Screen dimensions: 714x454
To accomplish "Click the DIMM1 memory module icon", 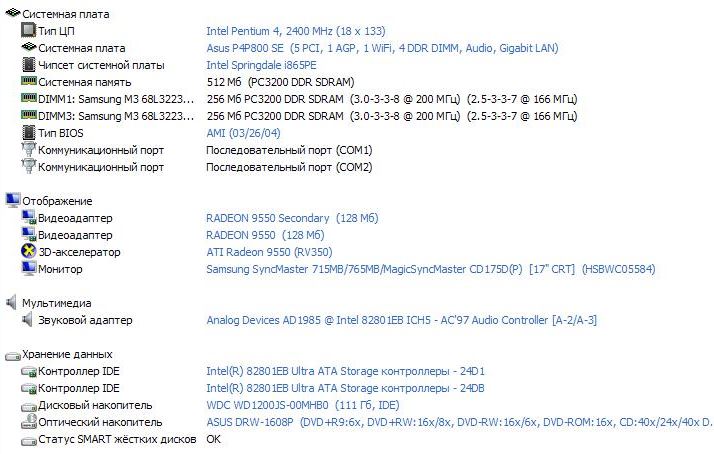I will point(28,99).
